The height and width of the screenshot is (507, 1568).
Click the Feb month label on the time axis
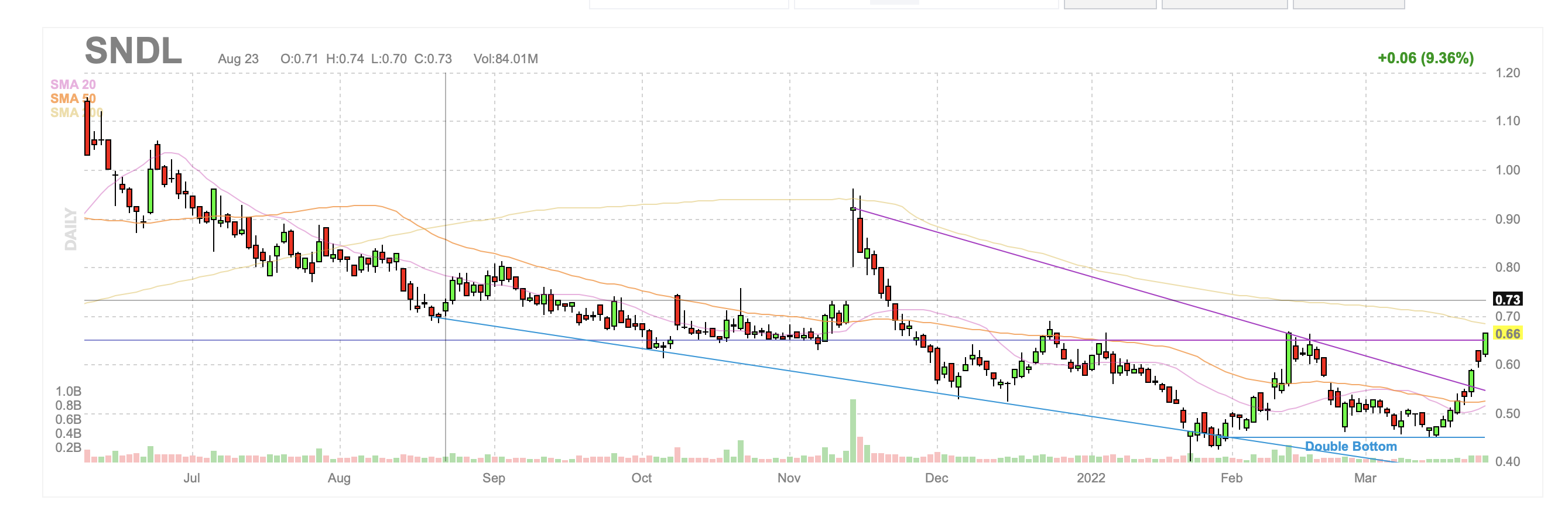tap(1231, 478)
